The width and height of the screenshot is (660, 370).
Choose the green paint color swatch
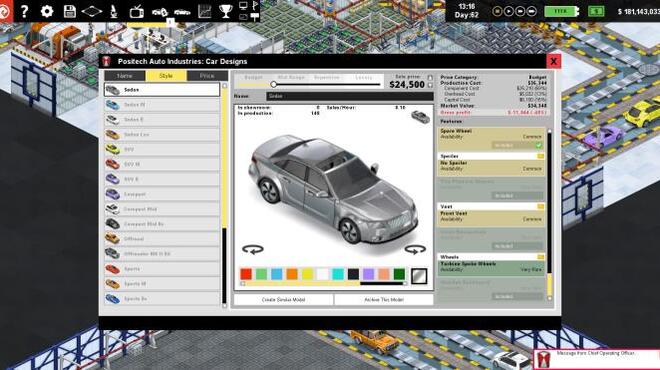click(261, 274)
